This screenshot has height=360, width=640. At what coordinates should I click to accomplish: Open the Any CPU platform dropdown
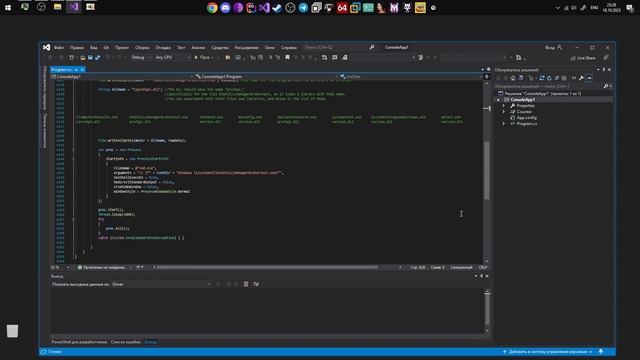pos(172,58)
